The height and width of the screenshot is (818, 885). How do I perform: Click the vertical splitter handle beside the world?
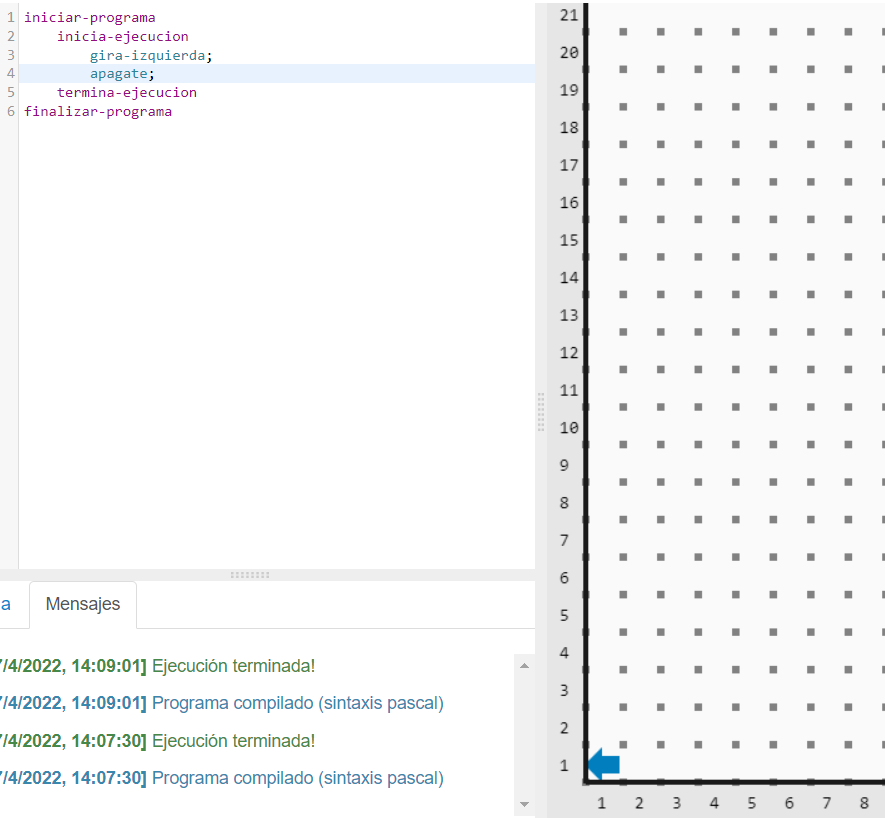tap(541, 411)
